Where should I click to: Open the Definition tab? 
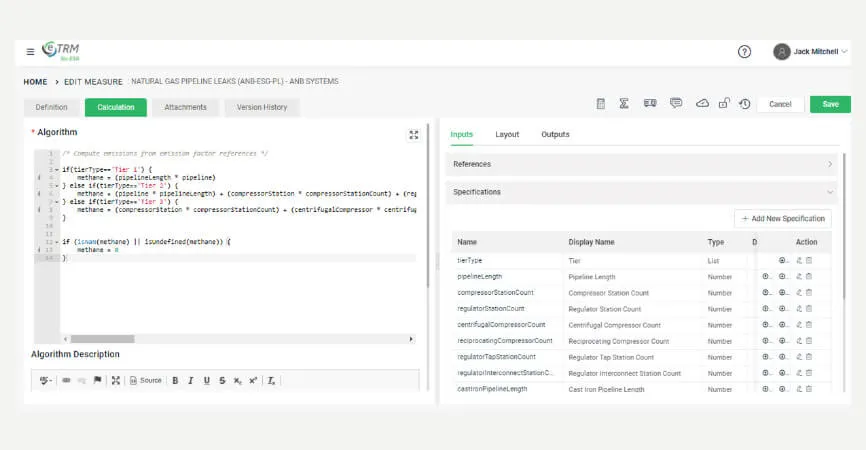point(51,107)
